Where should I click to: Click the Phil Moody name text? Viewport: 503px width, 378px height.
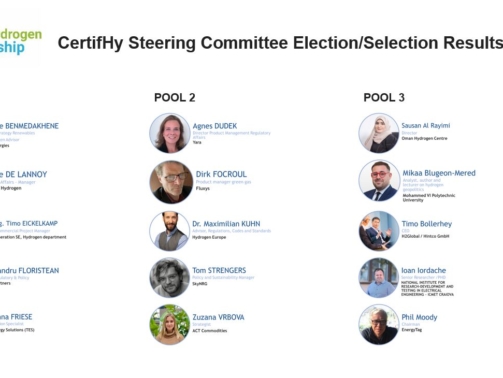419,317
